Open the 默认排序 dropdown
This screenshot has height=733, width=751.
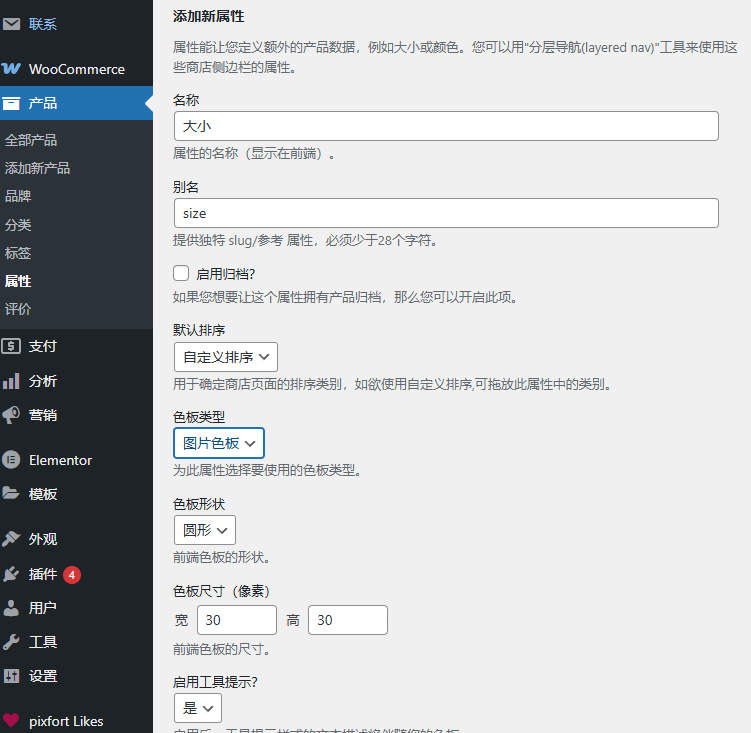click(226, 357)
